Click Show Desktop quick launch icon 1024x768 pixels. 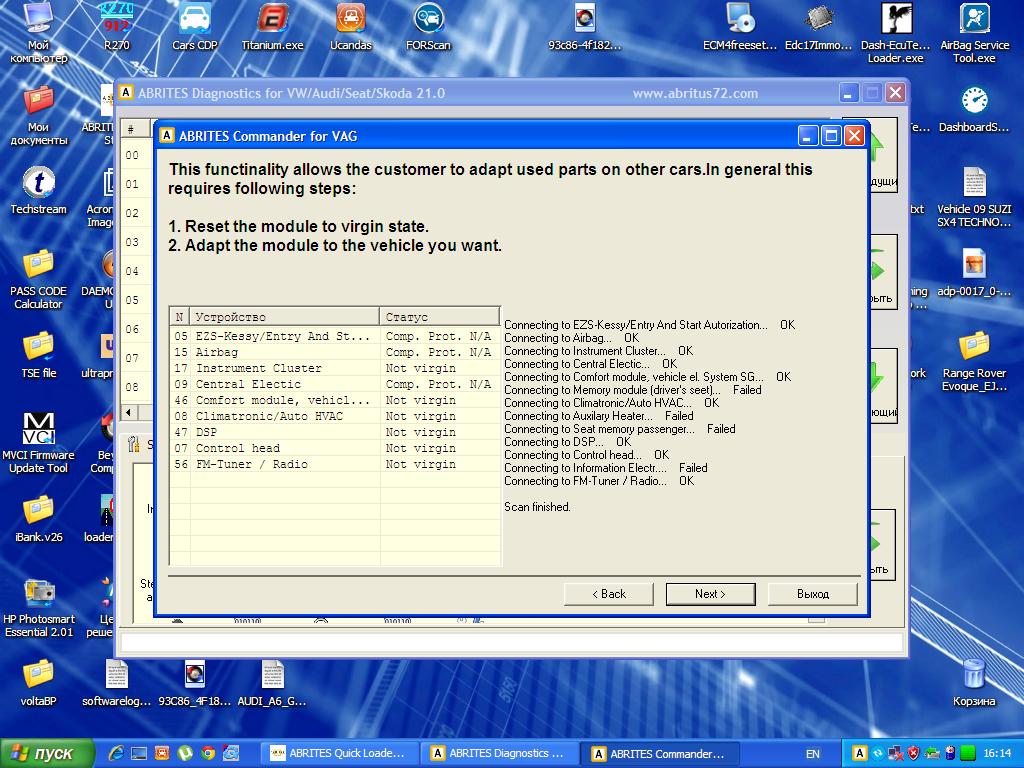(x=139, y=753)
